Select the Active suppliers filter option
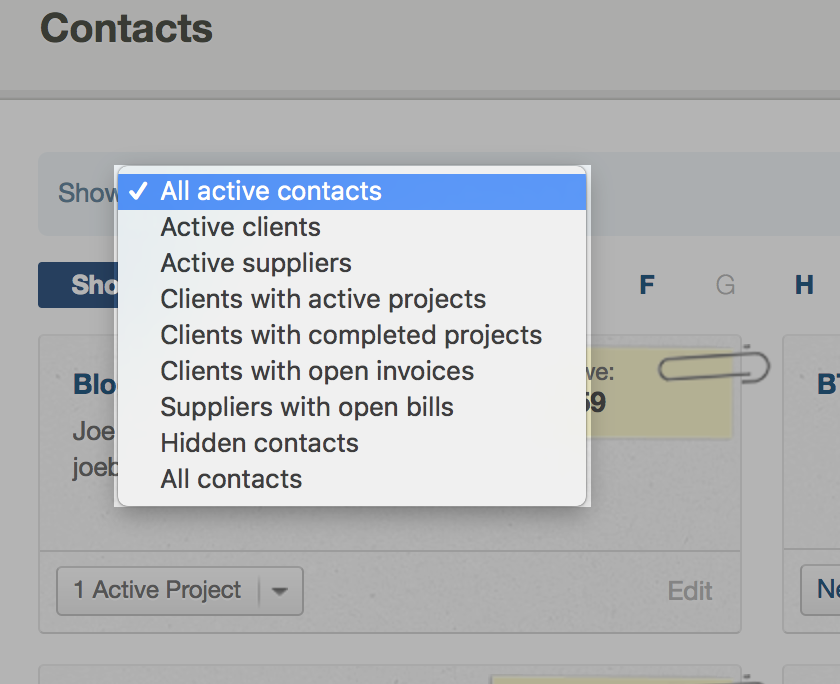840x684 pixels. point(256,263)
